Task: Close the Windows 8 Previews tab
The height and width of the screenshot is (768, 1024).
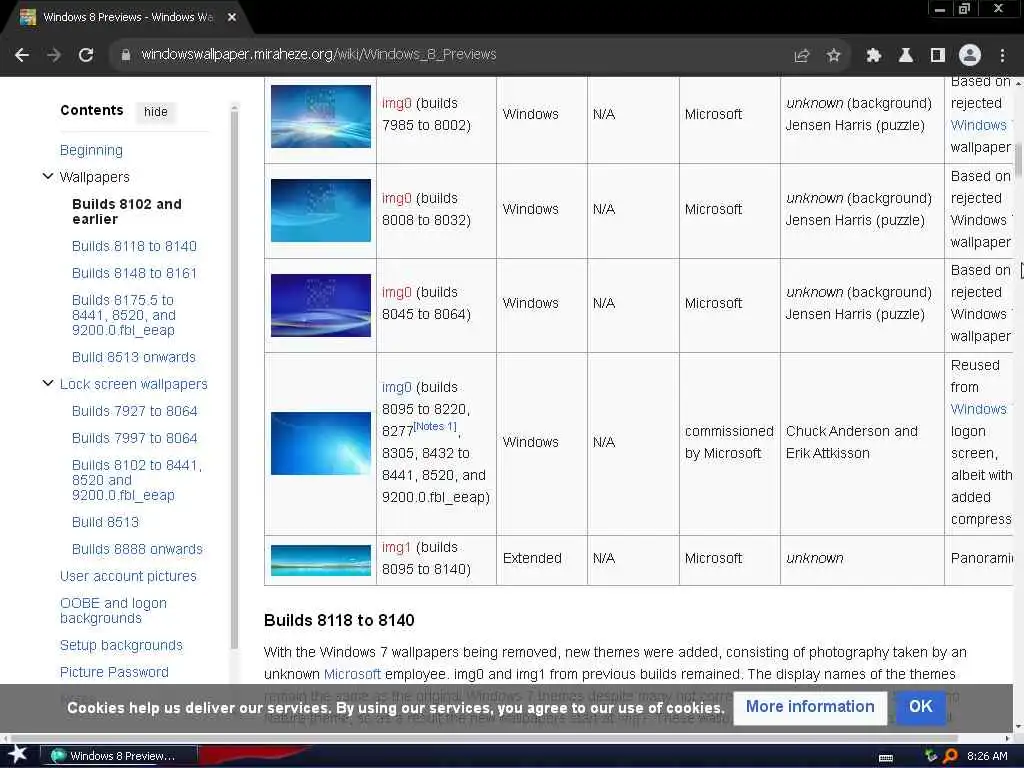Action: pyautogui.click(x=232, y=17)
